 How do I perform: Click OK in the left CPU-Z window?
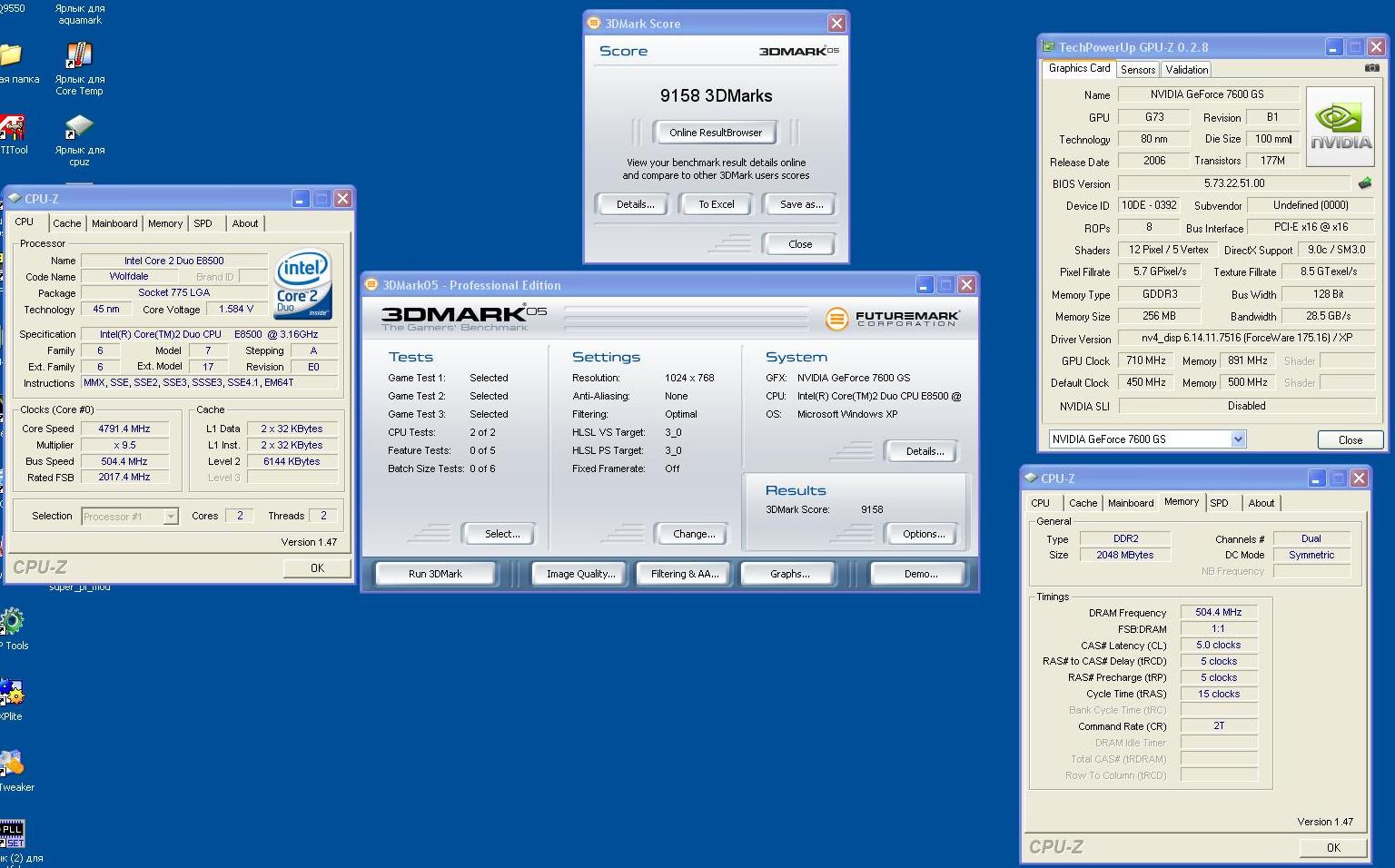click(x=317, y=568)
